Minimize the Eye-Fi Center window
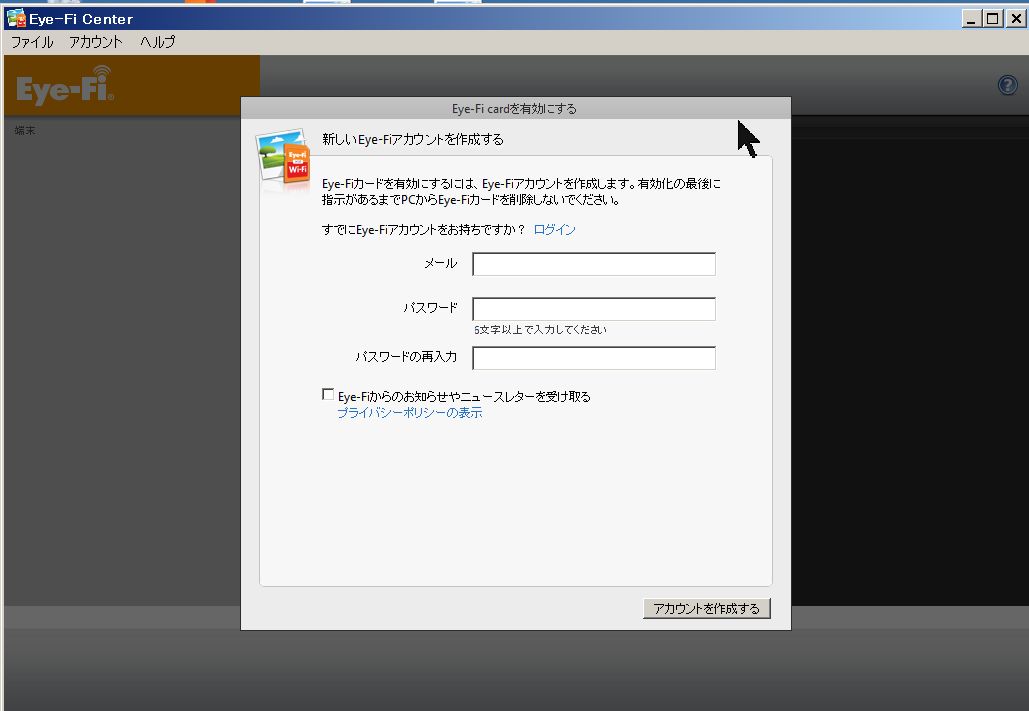The image size is (1029, 711). coord(971,19)
